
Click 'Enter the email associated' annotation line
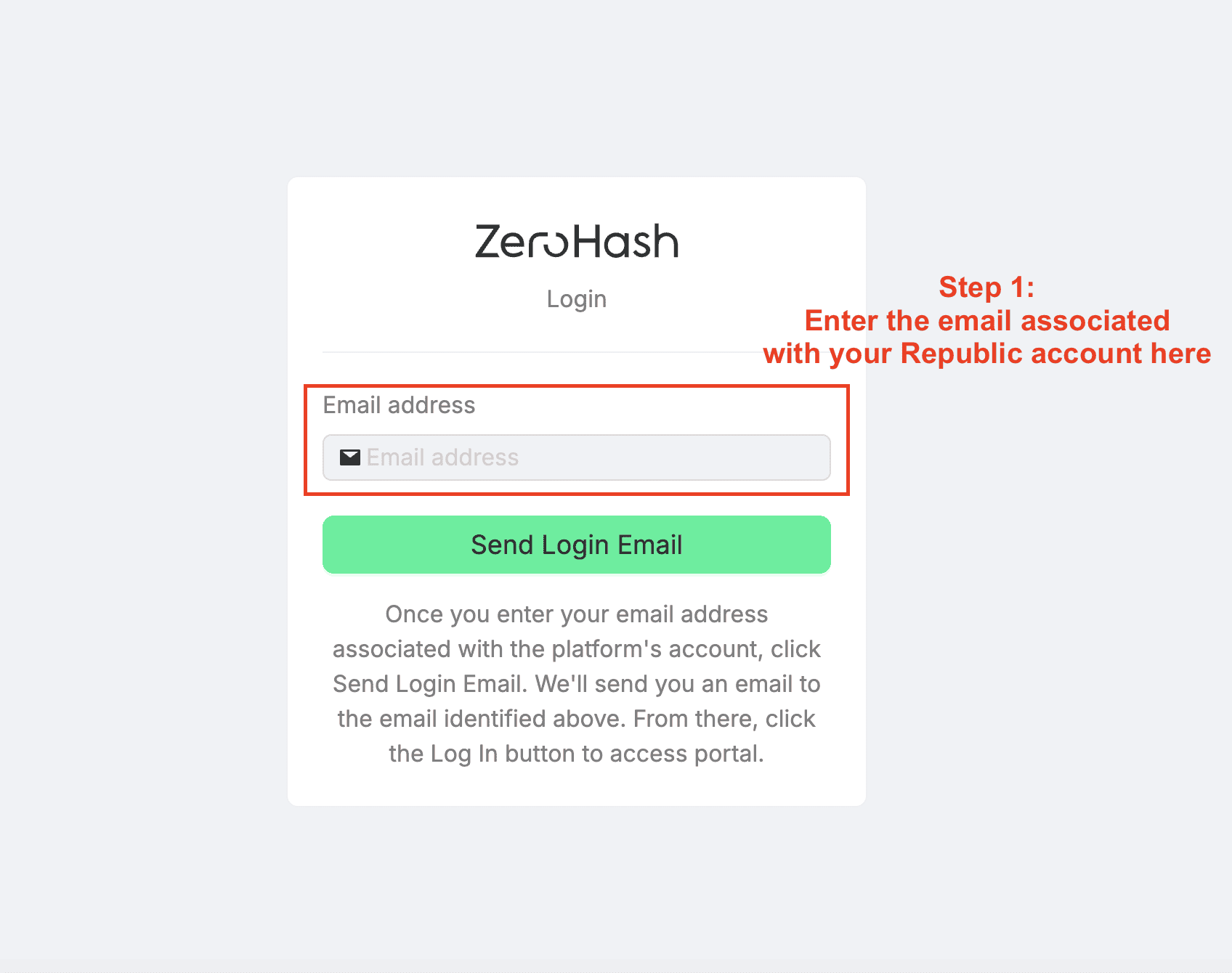point(987,320)
